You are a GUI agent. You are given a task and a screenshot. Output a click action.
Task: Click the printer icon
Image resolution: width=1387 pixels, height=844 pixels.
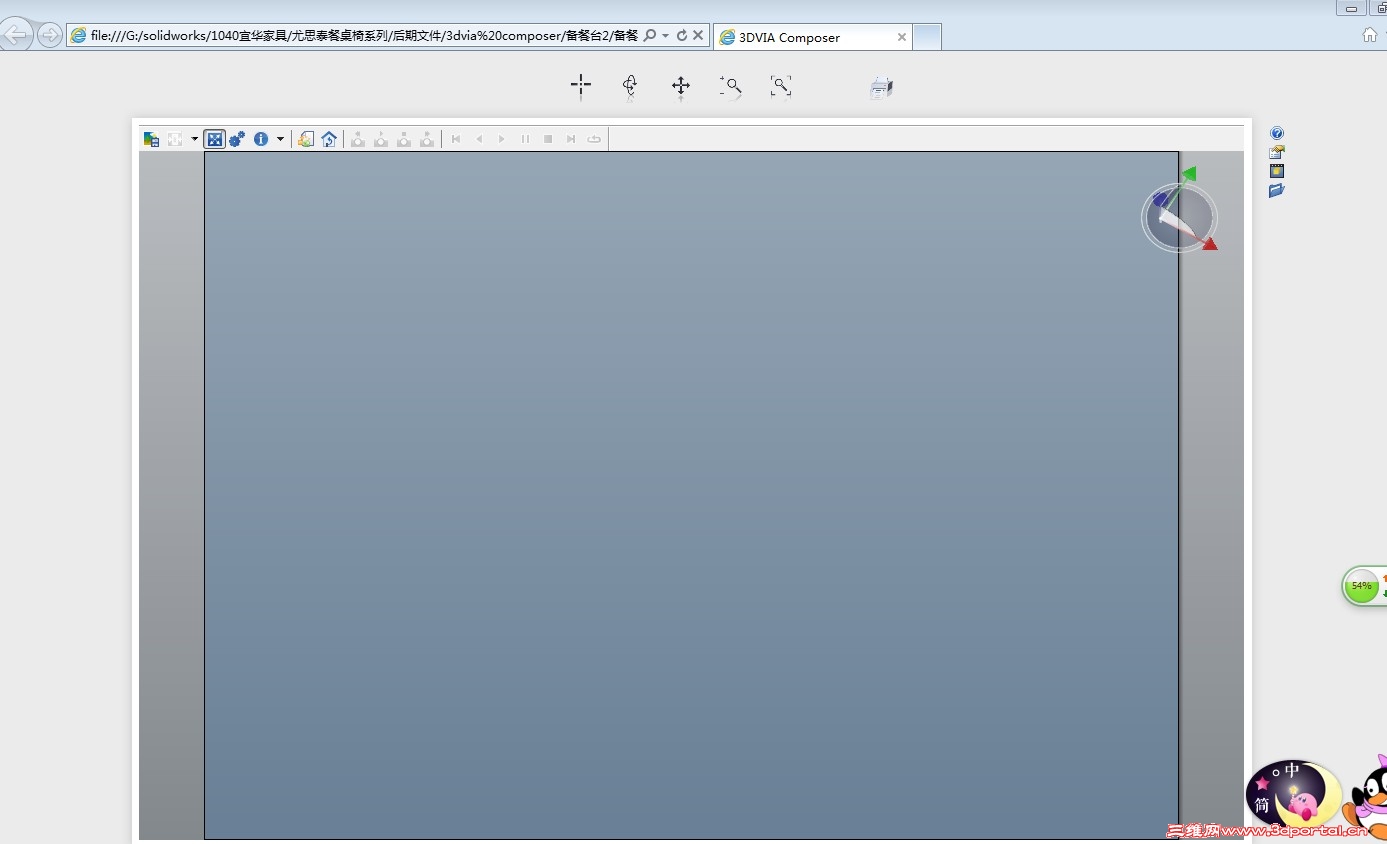click(x=881, y=88)
